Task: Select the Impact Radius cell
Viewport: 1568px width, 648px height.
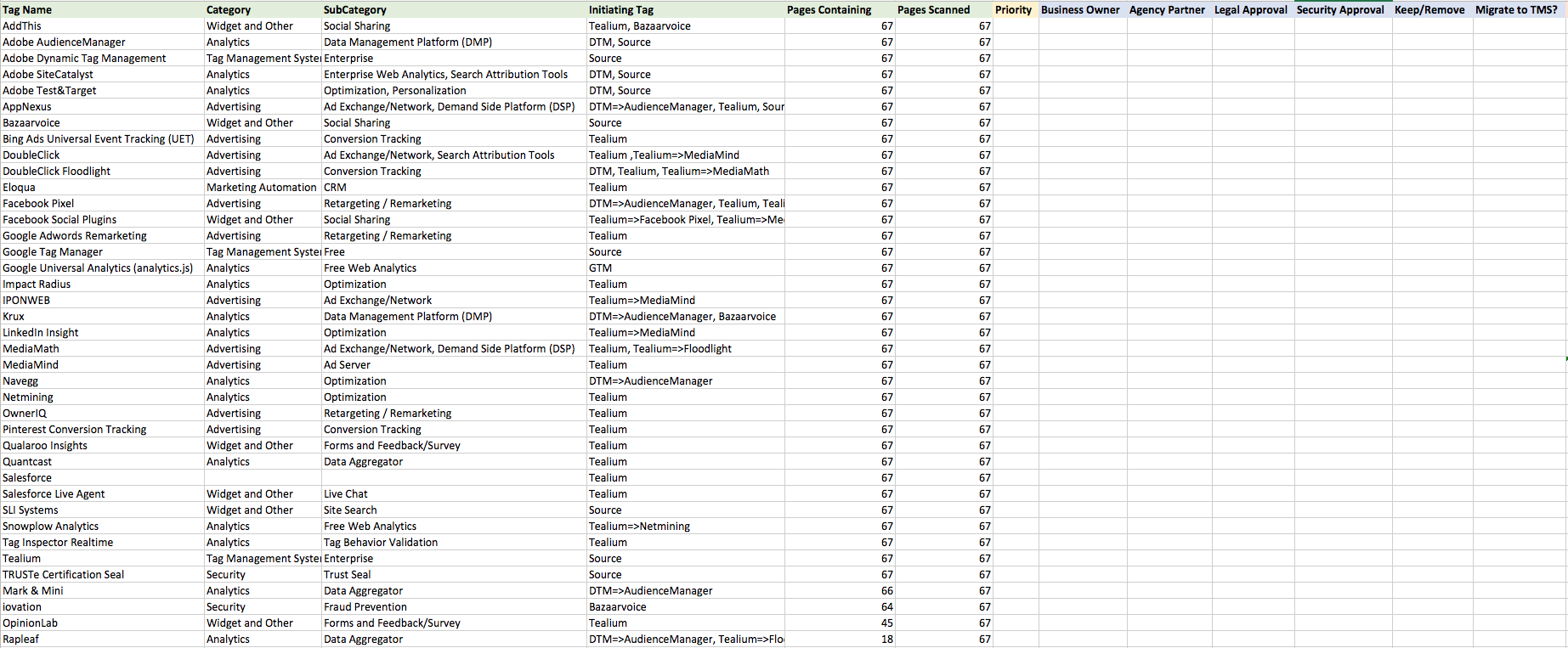Action: pyautogui.click(x=102, y=284)
